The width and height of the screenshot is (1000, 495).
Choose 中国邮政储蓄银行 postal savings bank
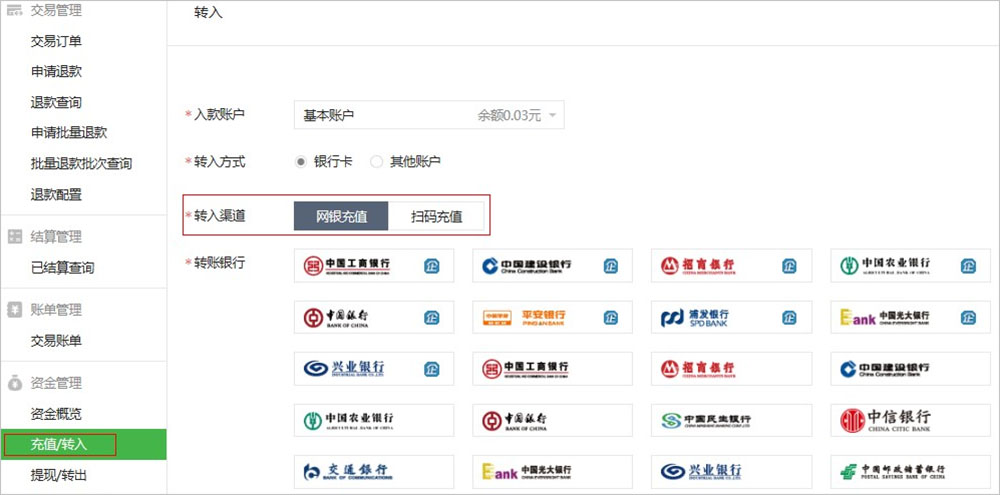coord(911,471)
